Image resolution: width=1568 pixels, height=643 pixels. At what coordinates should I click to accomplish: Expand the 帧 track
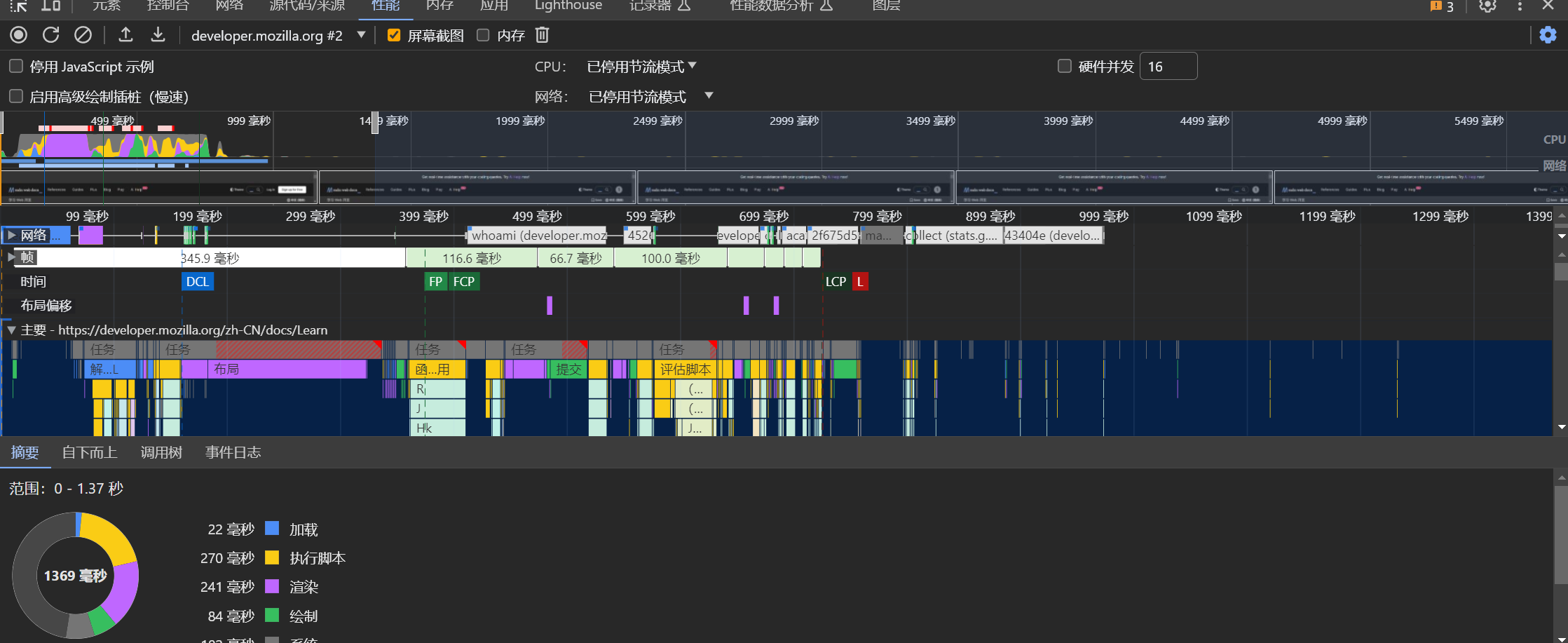(x=11, y=257)
